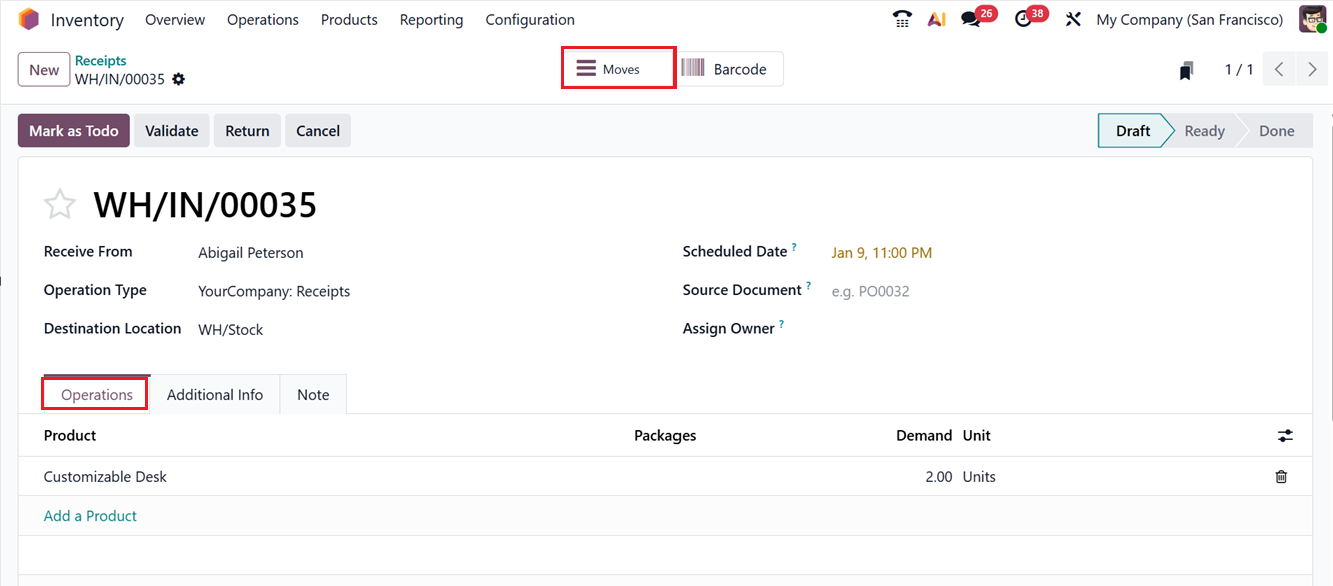Open the Operation Type field options
The height and width of the screenshot is (586, 1333).
[x=274, y=290]
